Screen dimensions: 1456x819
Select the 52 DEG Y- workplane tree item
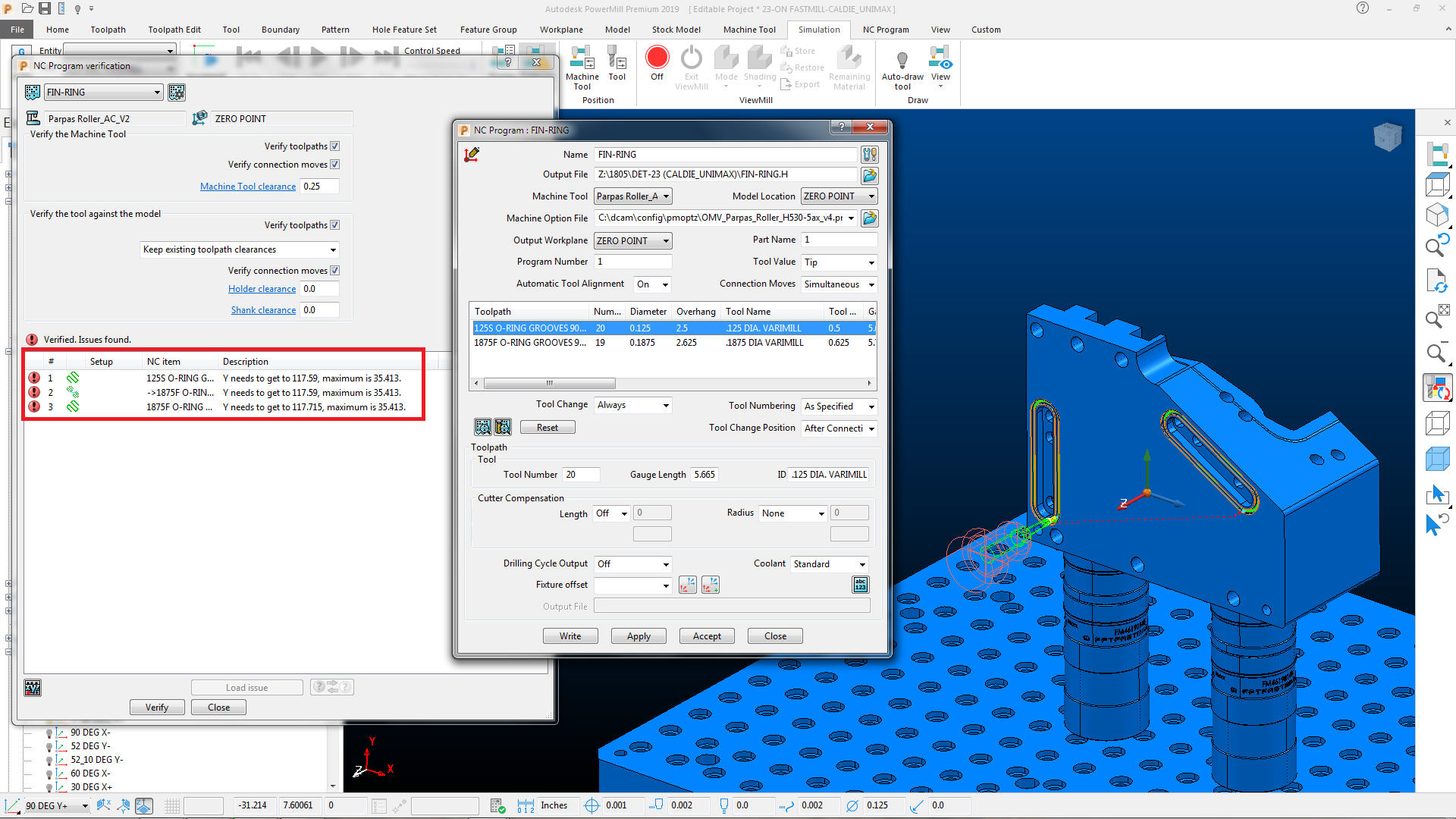(x=90, y=746)
